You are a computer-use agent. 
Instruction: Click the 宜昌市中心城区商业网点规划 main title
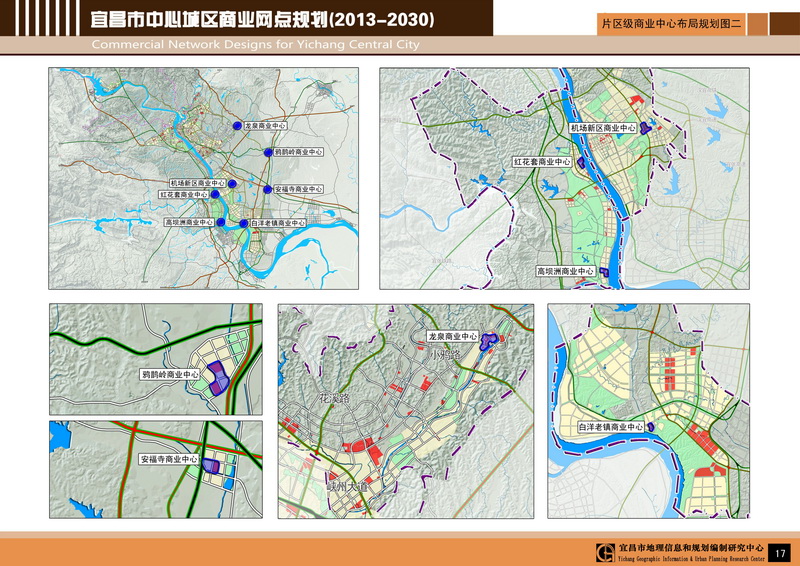click(x=262, y=19)
